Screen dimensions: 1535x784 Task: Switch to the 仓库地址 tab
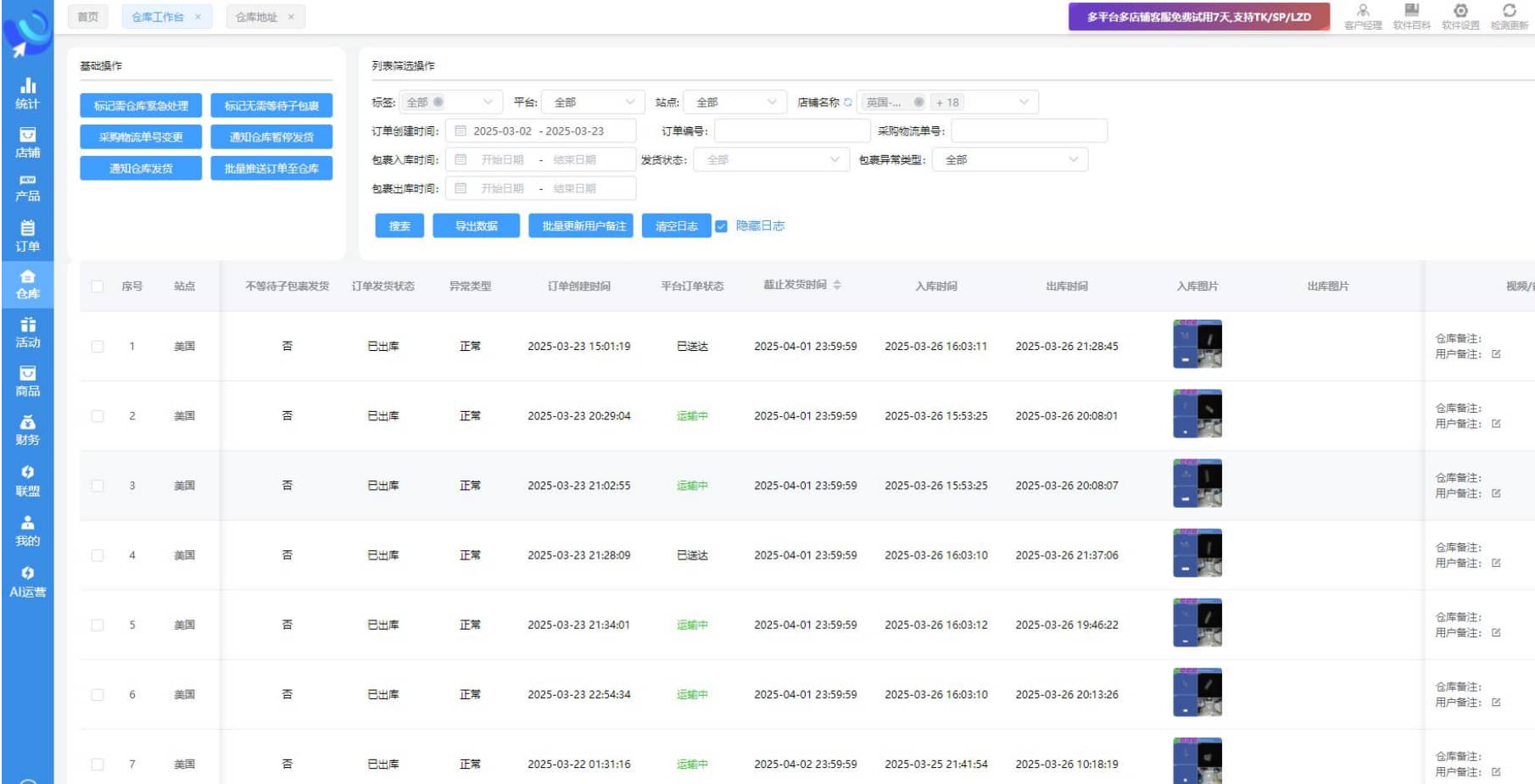point(256,17)
